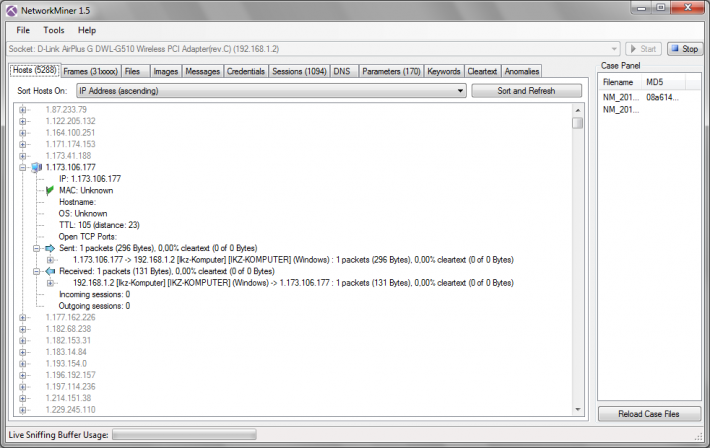This screenshot has height=448, width=710.
Task: Select the 'OS: Unknown' row
Action: click(83, 214)
